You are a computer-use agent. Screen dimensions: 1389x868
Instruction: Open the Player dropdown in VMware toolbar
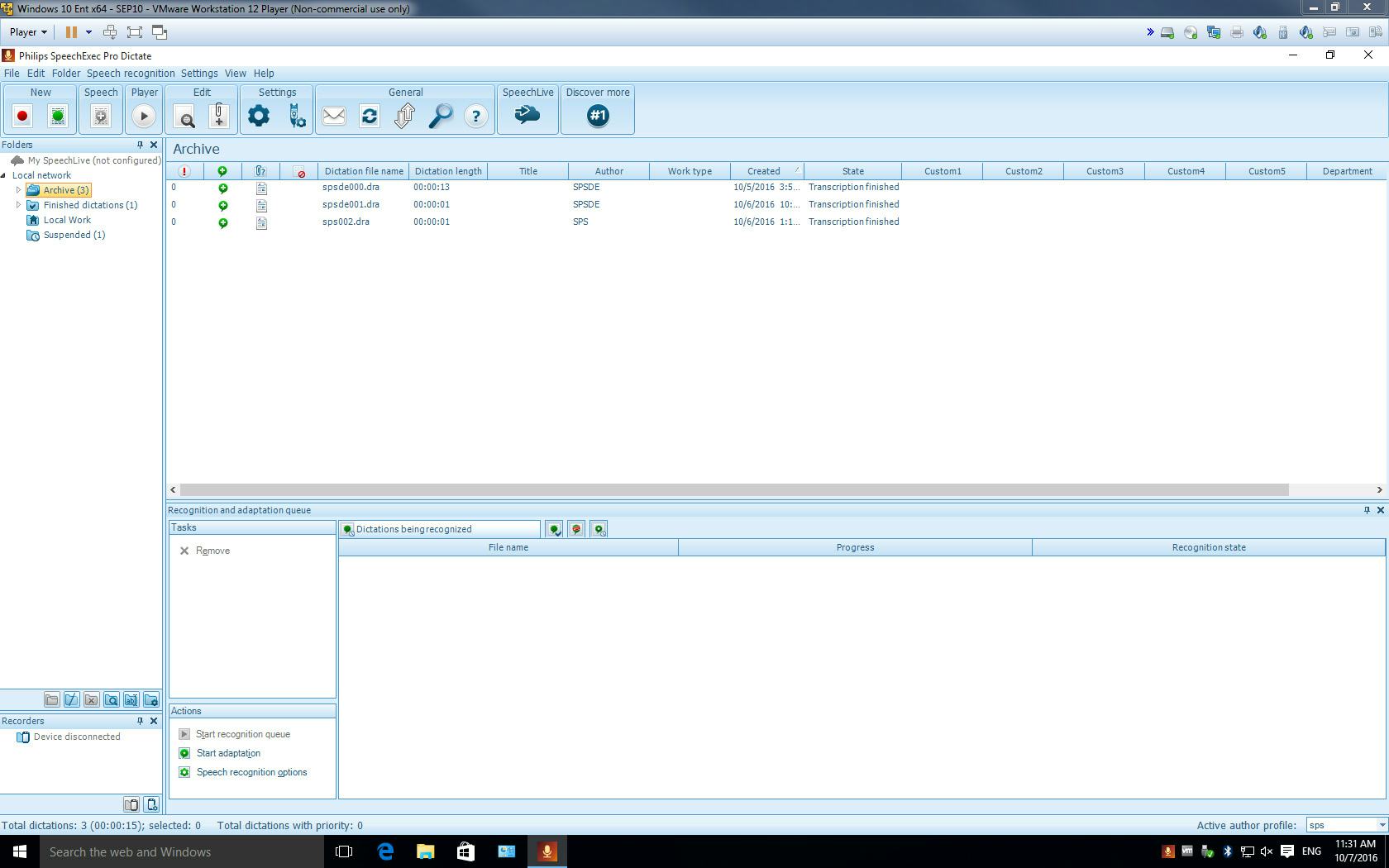(26, 31)
